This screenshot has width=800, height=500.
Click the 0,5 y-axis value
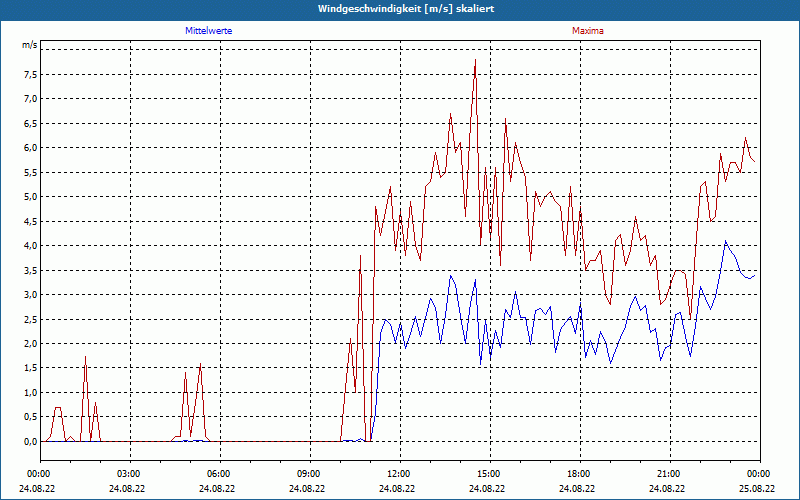click(x=31, y=417)
